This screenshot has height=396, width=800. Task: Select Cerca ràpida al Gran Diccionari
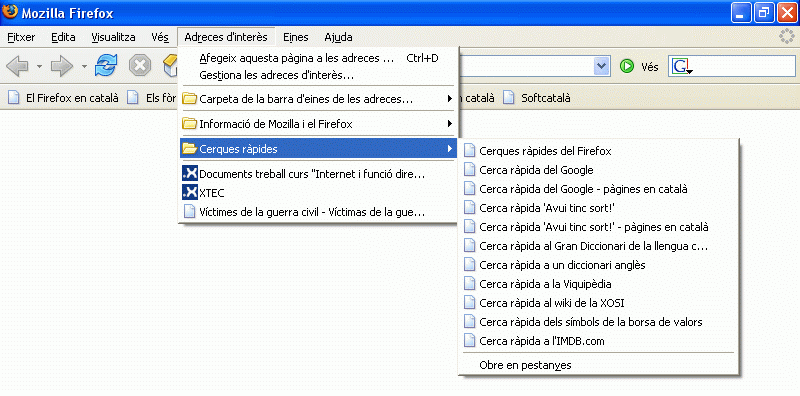pyautogui.click(x=598, y=246)
